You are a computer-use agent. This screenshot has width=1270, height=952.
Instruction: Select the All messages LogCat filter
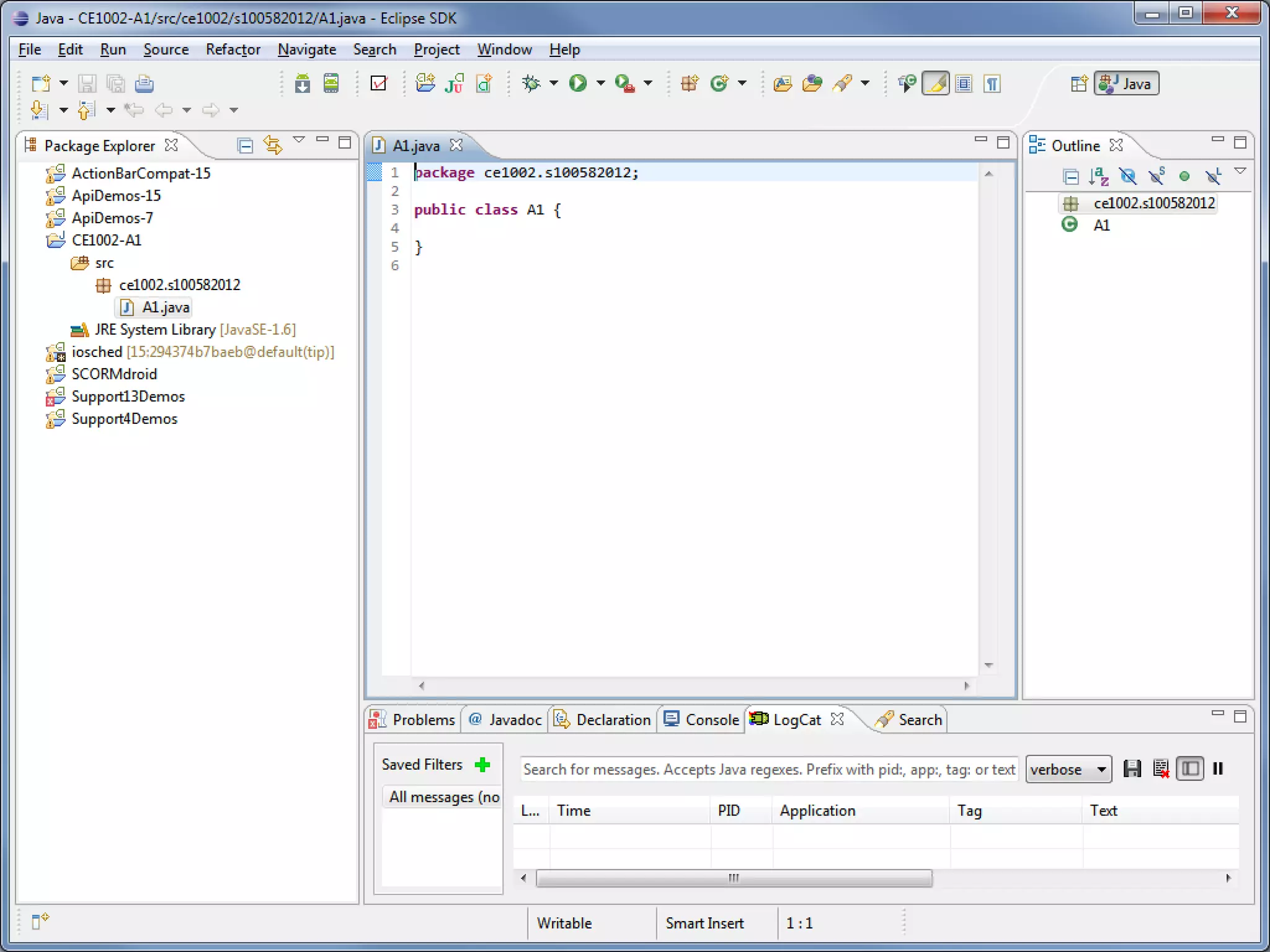point(443,797)
